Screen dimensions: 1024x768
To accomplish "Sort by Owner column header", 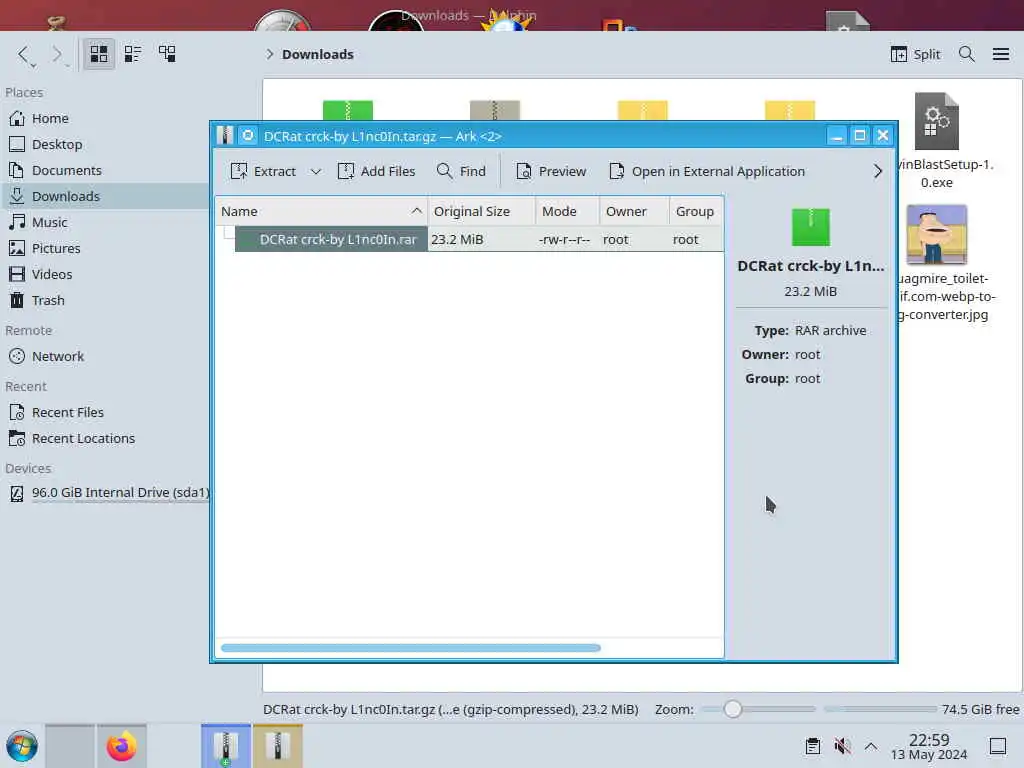I will 633,212.
